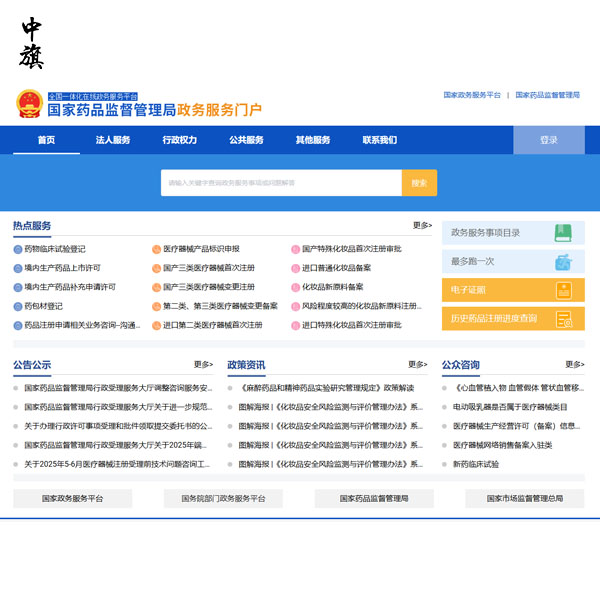Click the orange bullet icon beside 医疗器械产品标识申报

point(156,249)
